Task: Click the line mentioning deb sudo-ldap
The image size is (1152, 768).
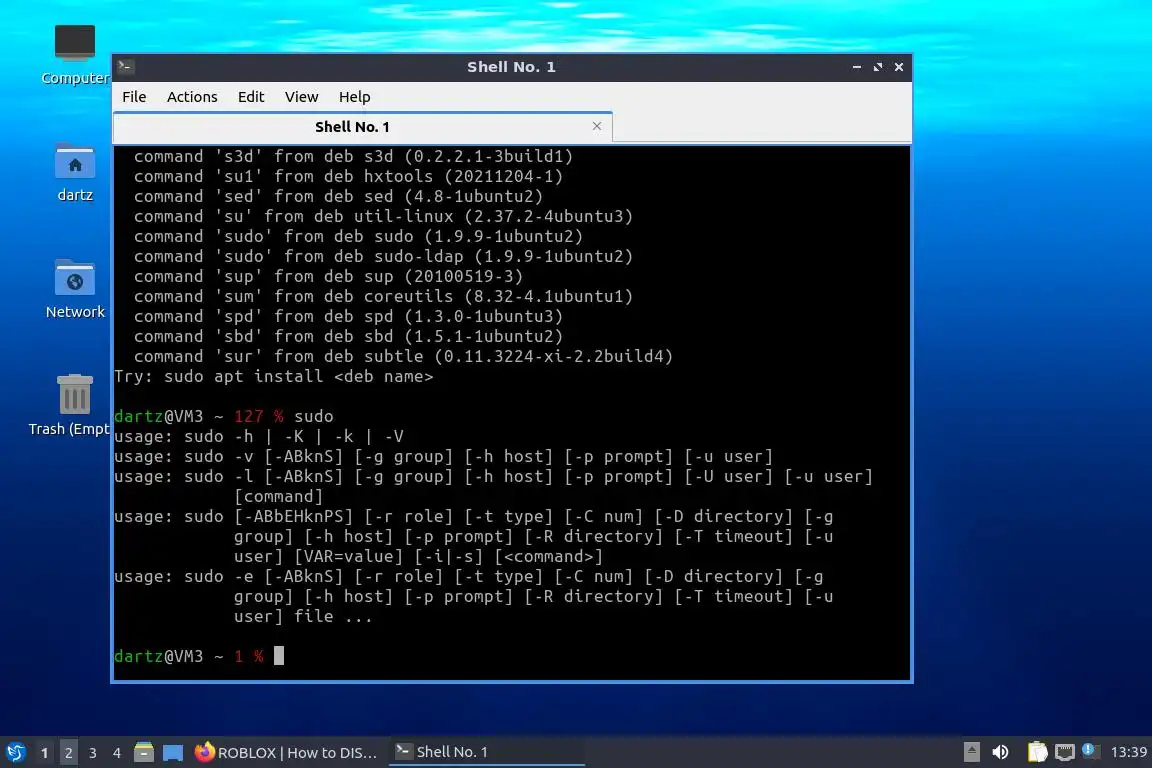Action: coord(383,256)
